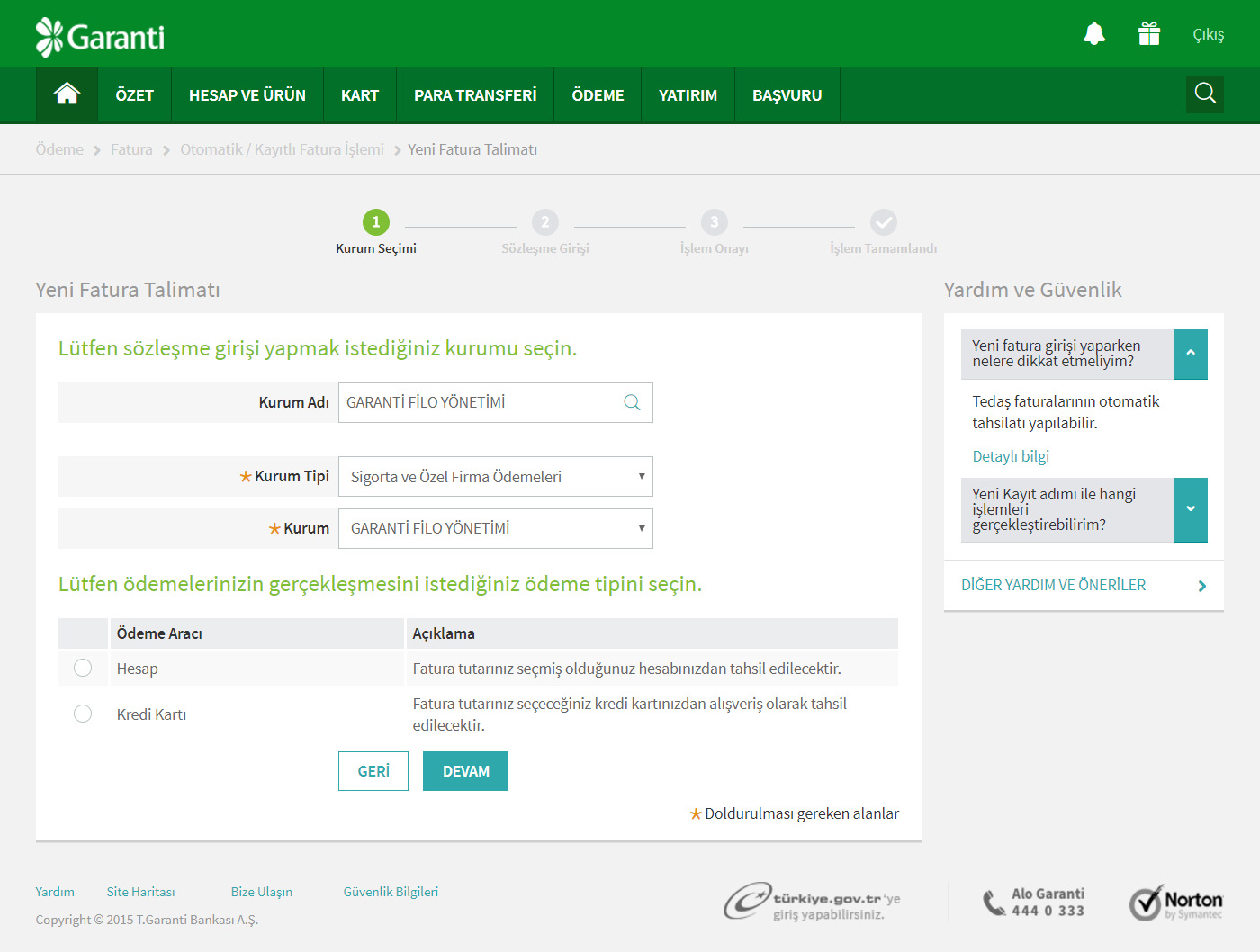Click the step 1 Kurum Seçimi circle

tap(376, 222)
